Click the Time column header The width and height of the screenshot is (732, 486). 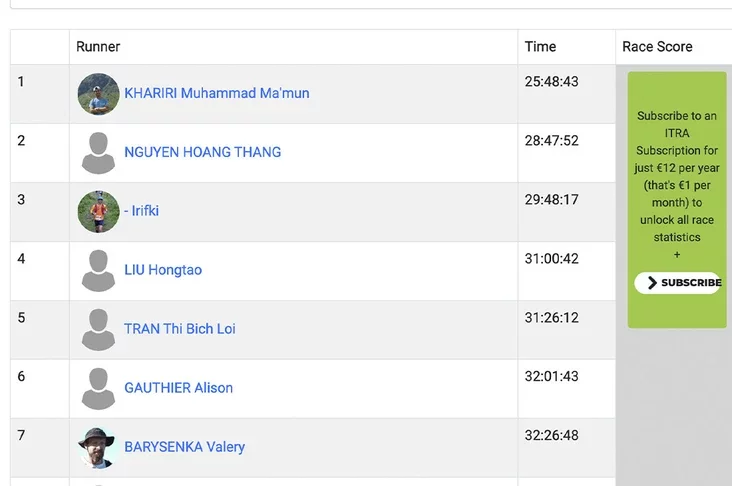(x=540, y=47)
